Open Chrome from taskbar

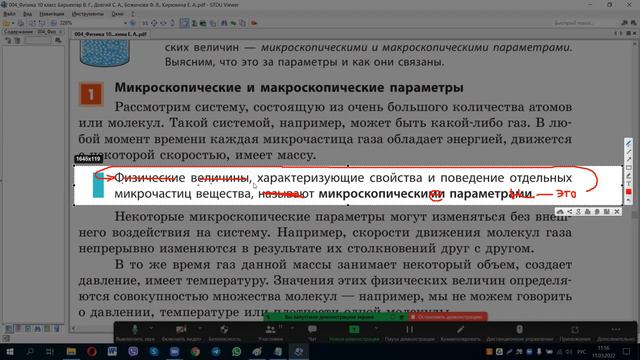pos(195,351)
